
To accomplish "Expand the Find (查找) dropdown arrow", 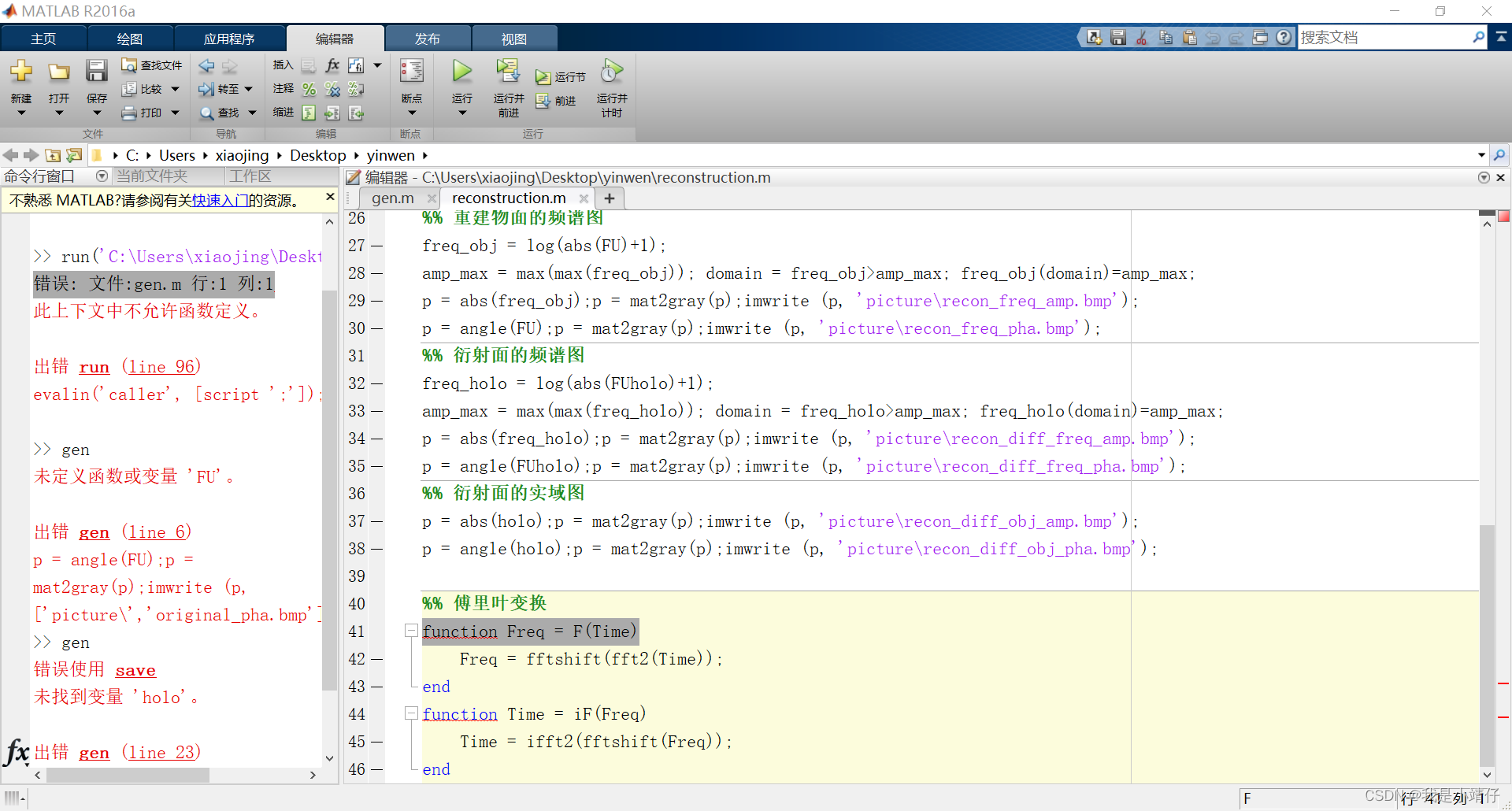I will (x=252, y=113).
